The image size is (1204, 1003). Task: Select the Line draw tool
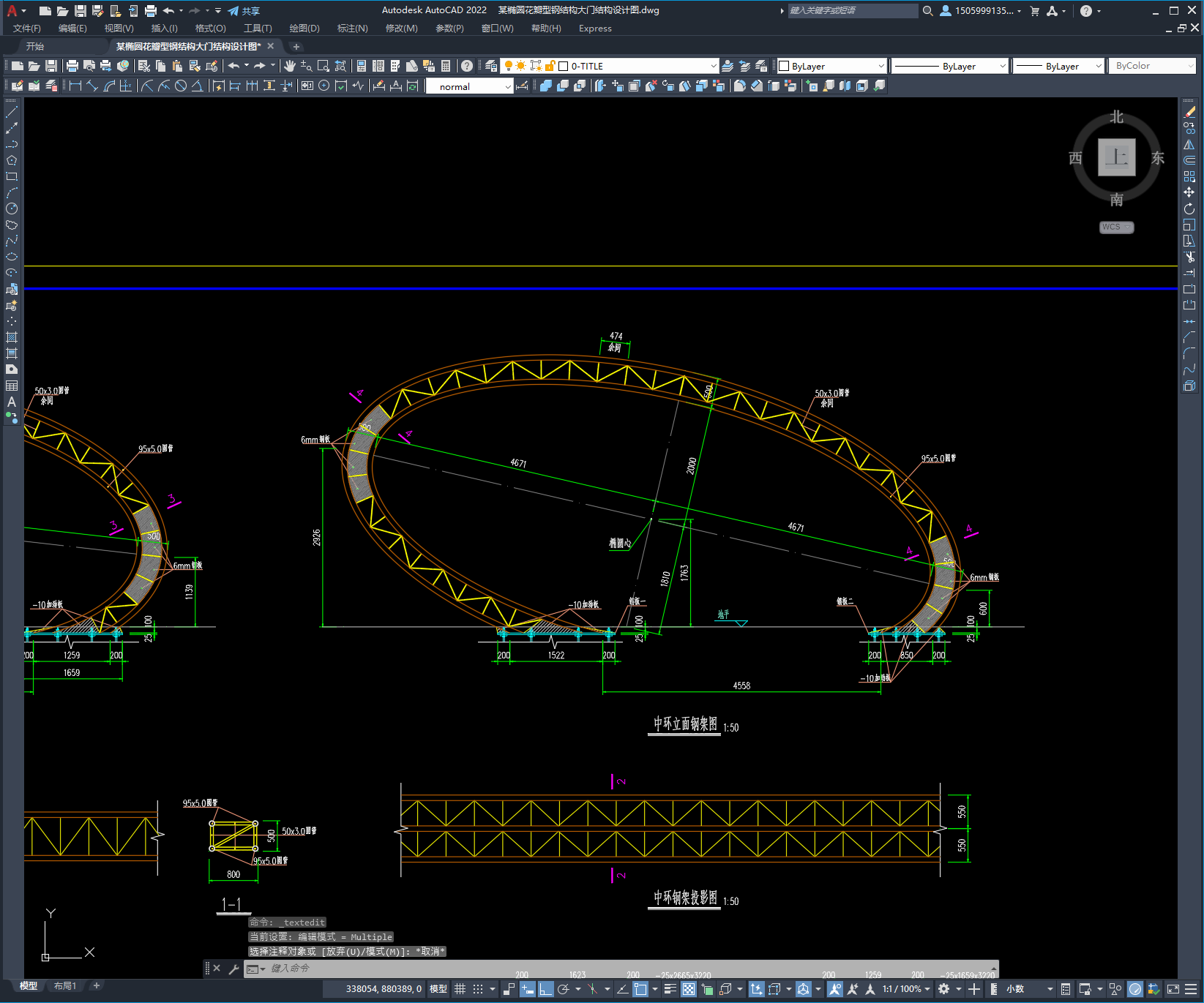(12, 113)
